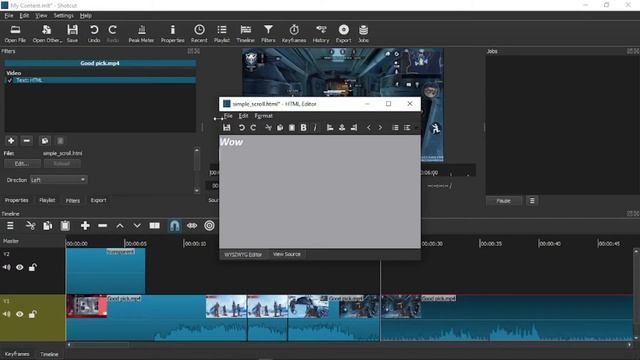Apply bold in the HTML Editor
Image resolution: width=640 pixels, height=360 pixels.
click(303, 128)
